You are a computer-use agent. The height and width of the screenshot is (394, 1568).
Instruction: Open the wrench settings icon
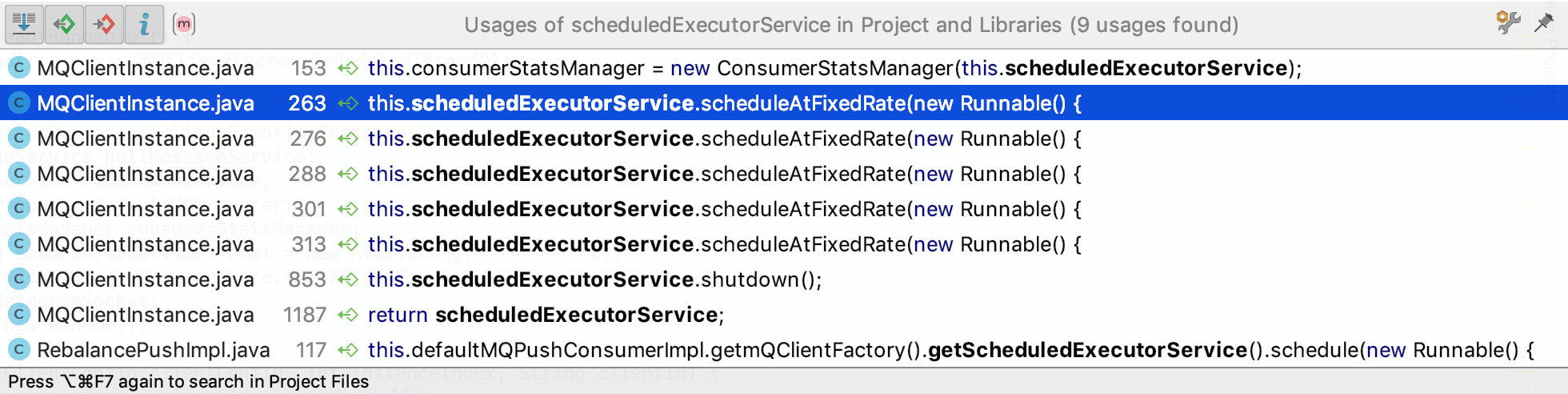[x=1508, y=22]
